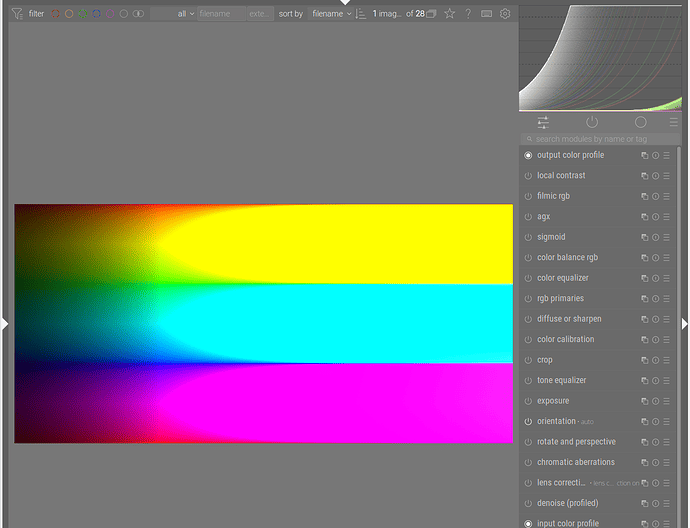The width and height of the screenshot is (690, 528).
Task: Expand the local contrast module
Action: pos(561,176)
